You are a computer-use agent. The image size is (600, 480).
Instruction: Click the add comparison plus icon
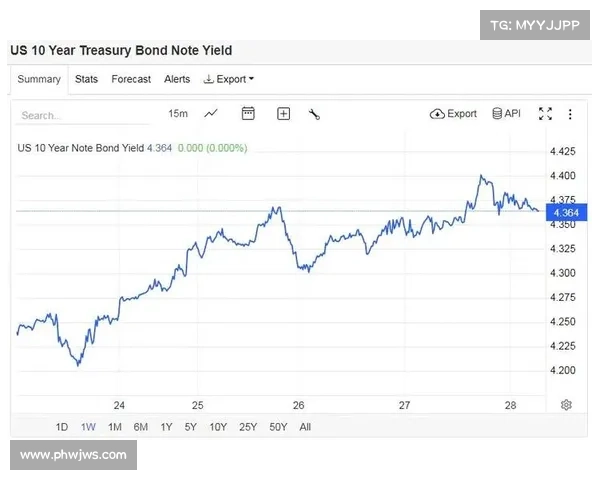(x=283, y=114)
